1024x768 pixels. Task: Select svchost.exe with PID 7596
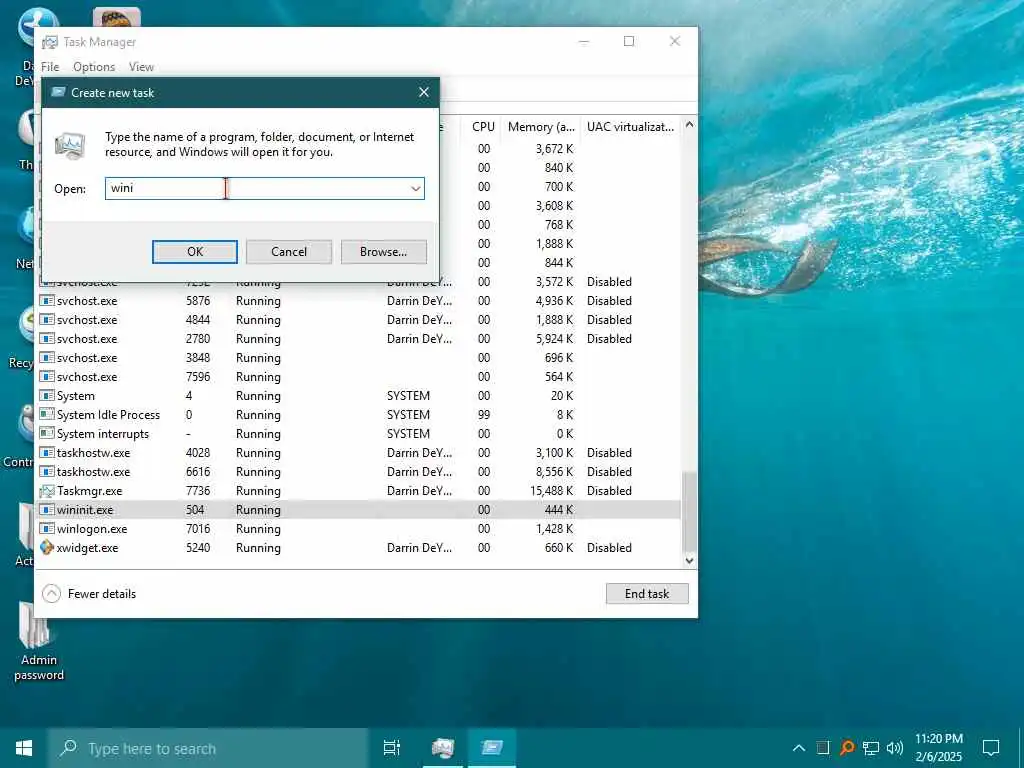pyautogui.click(x=359, y=376)
